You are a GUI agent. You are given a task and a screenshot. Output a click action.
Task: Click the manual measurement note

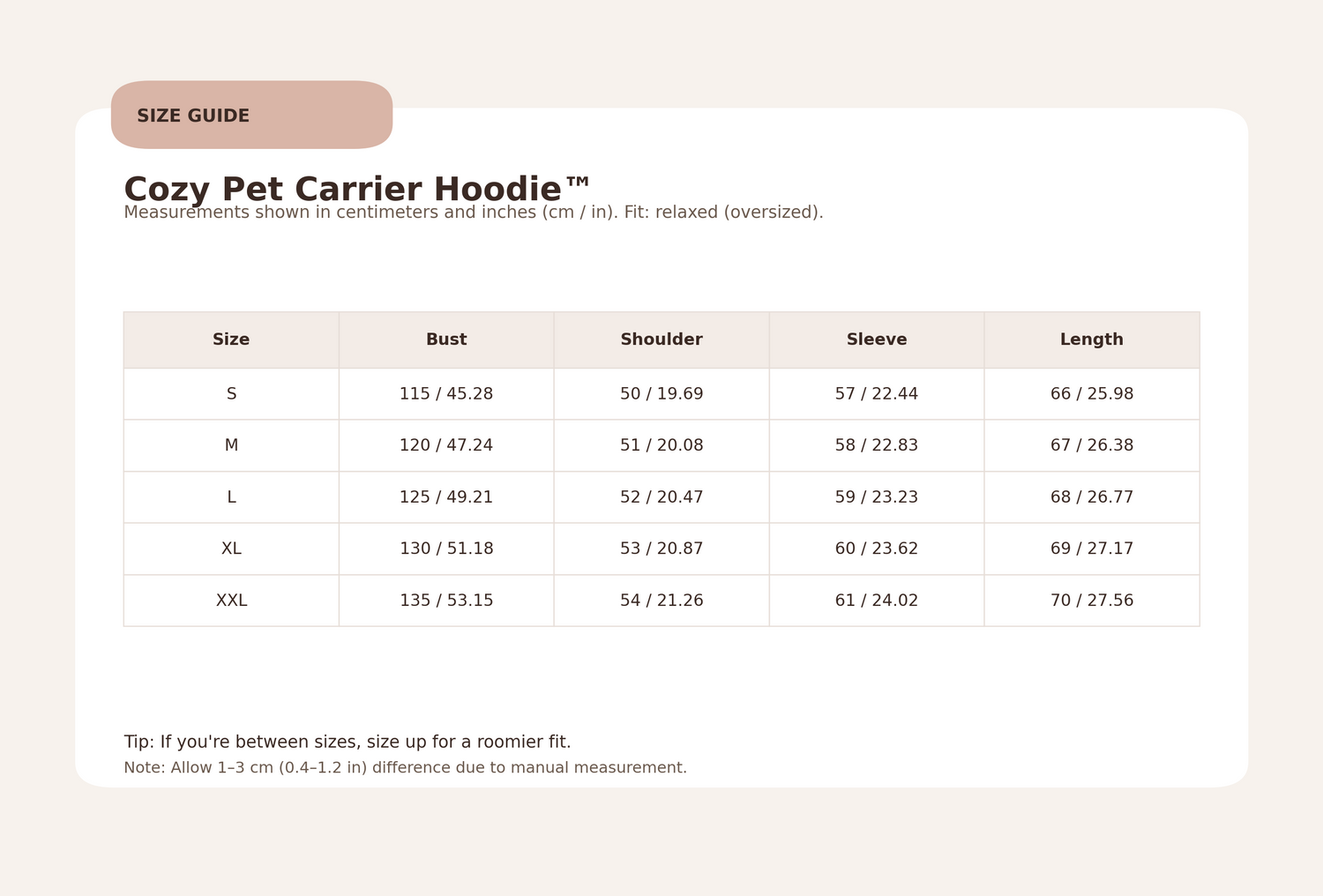[405, 767]
